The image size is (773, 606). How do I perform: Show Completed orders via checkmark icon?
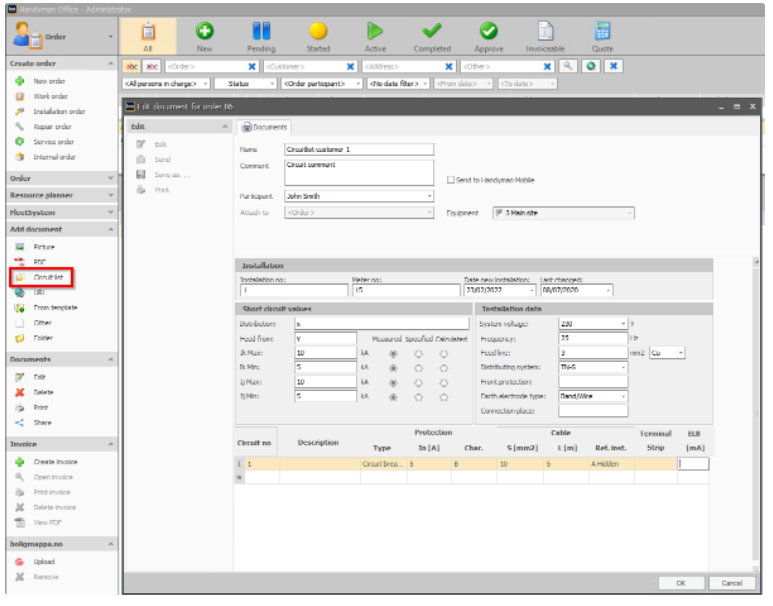click(x=432, y=31)
